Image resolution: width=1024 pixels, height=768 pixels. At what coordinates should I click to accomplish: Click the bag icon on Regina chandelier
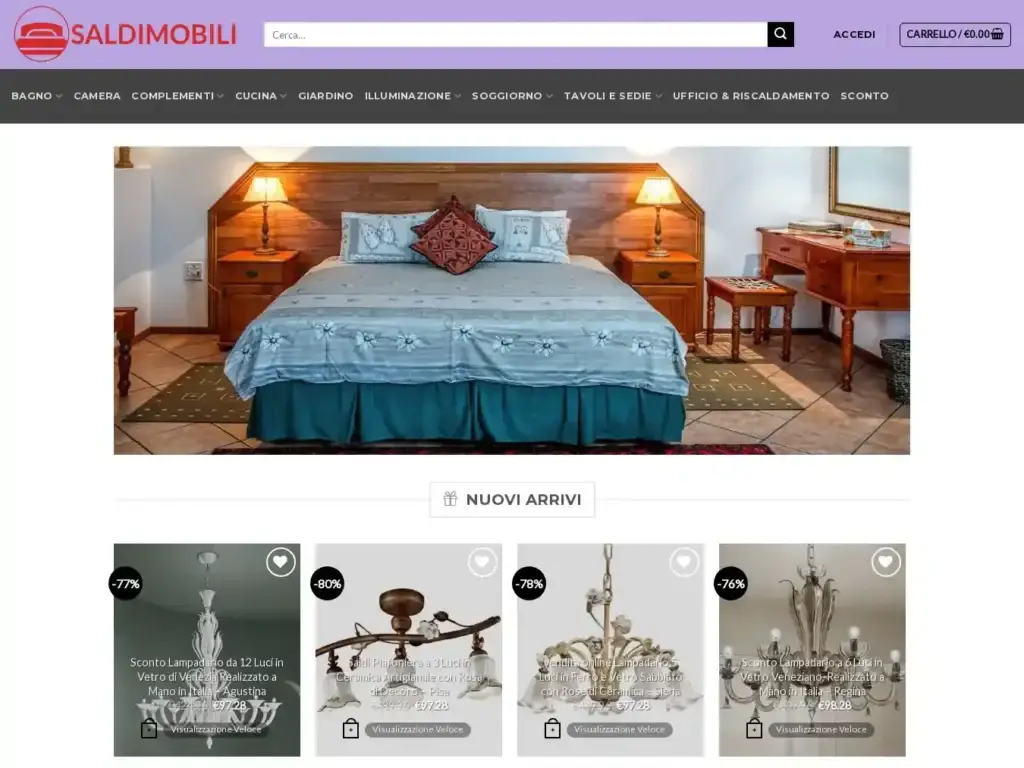pos(754,729)
